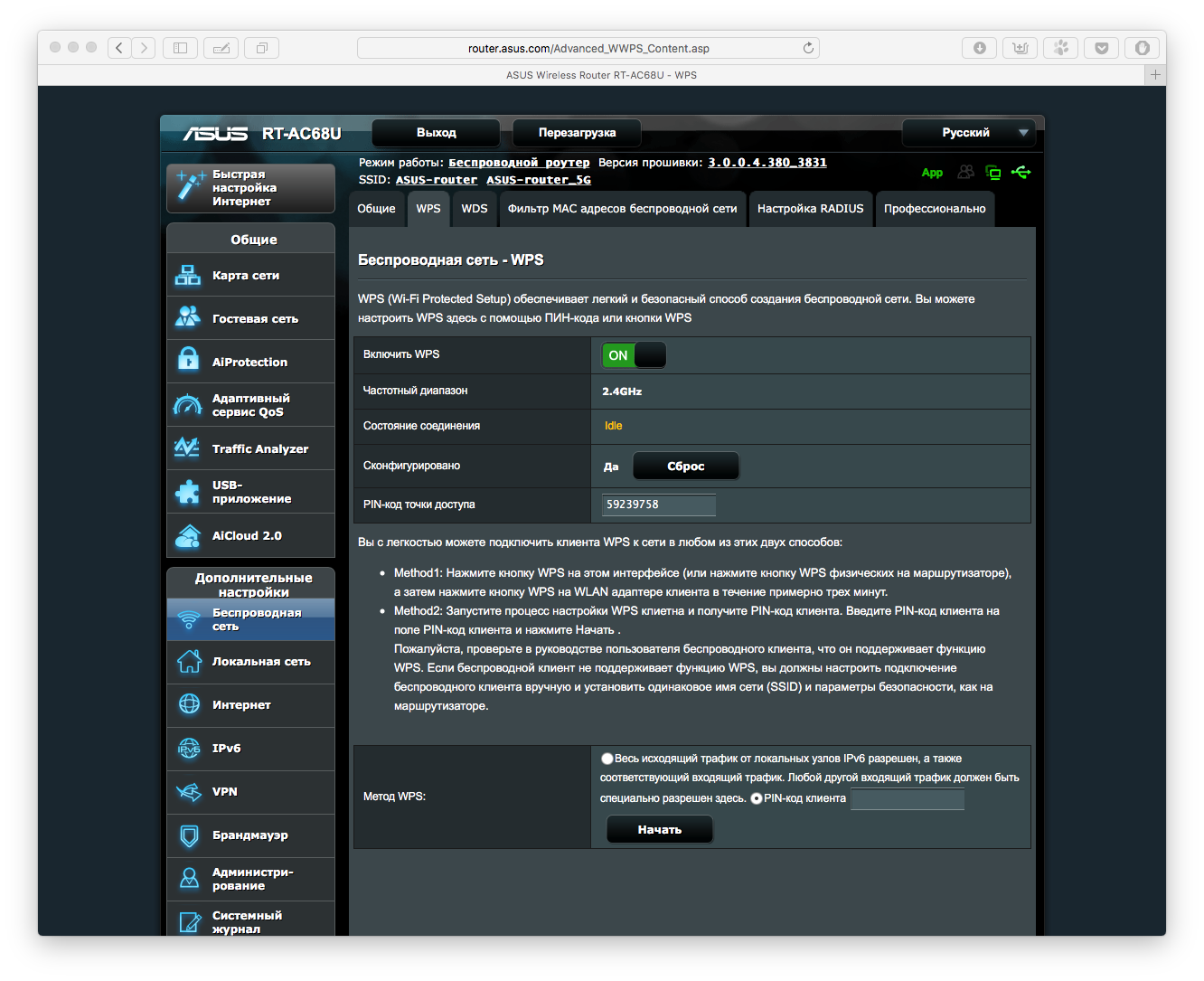Click the Сброс reset button
The image size is (1204, 981).
686,467
